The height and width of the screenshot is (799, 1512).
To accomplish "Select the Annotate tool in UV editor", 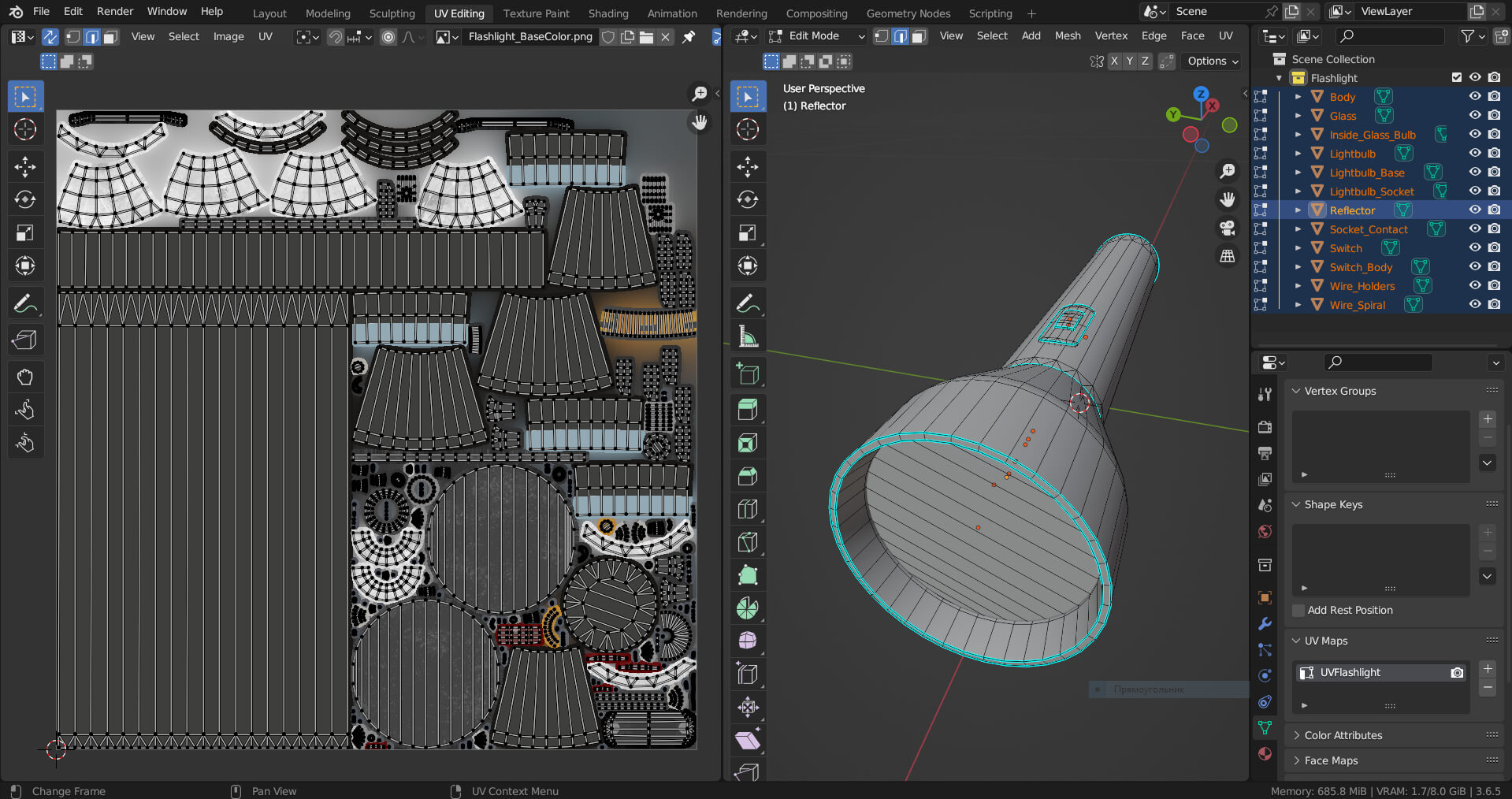I will tap(25, 303).
